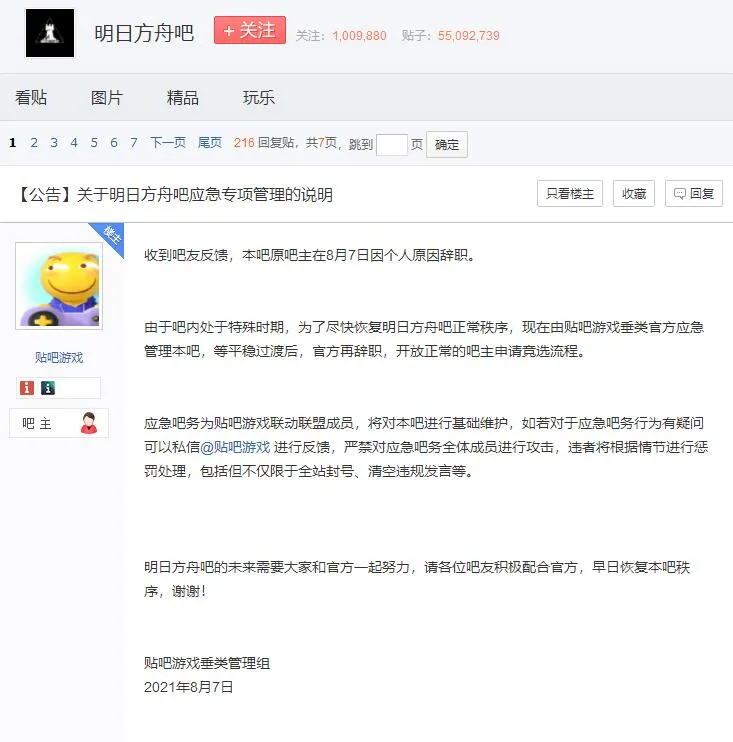Screen dimensions: 733x742
Task: Confirm page jump with 确定 button
Action: 447,145
